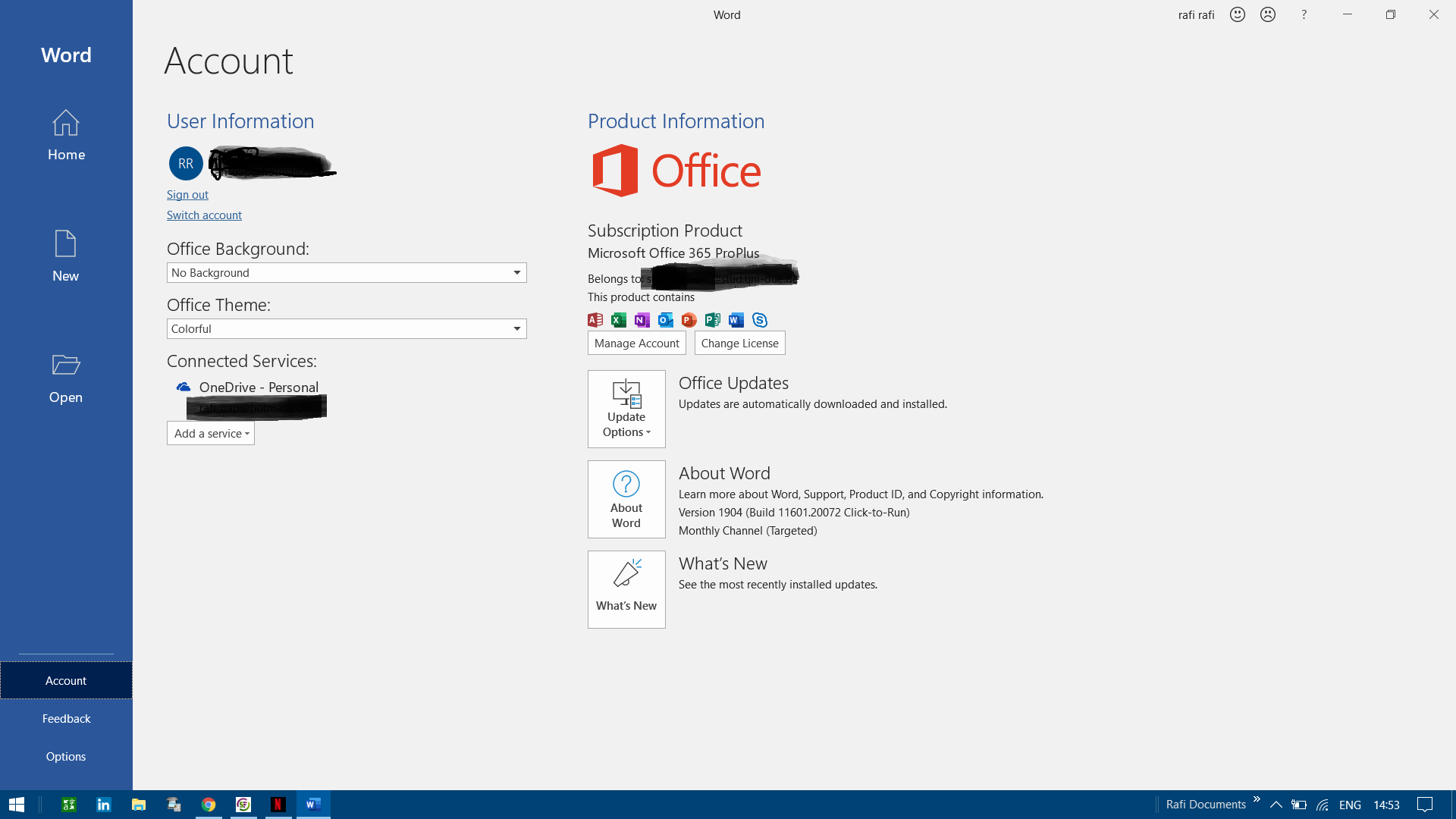Open LinkedIn from taskbar
Viewport: 1456px width, 819px height.
[x=104, y=805]
